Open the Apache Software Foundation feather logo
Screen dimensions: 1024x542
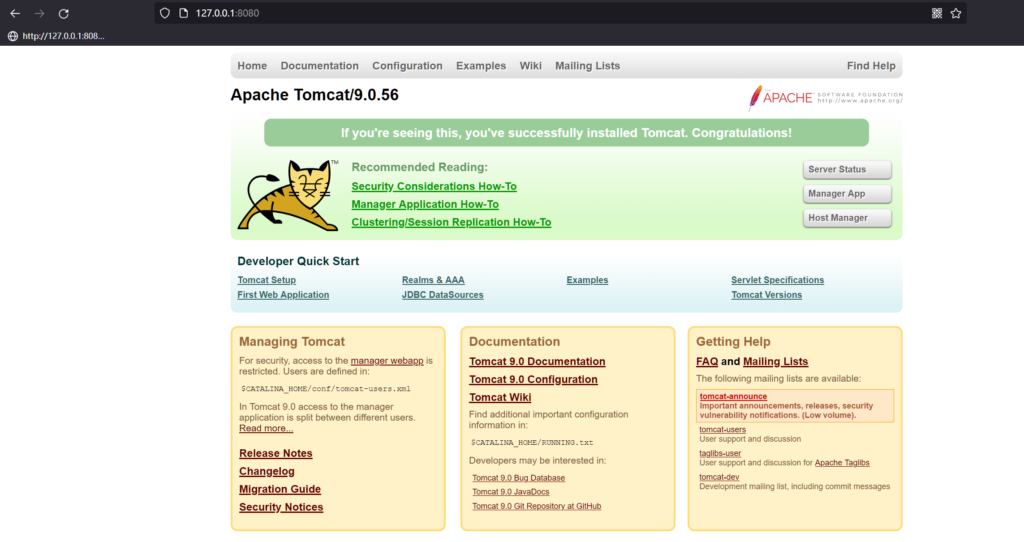[825, 97]
